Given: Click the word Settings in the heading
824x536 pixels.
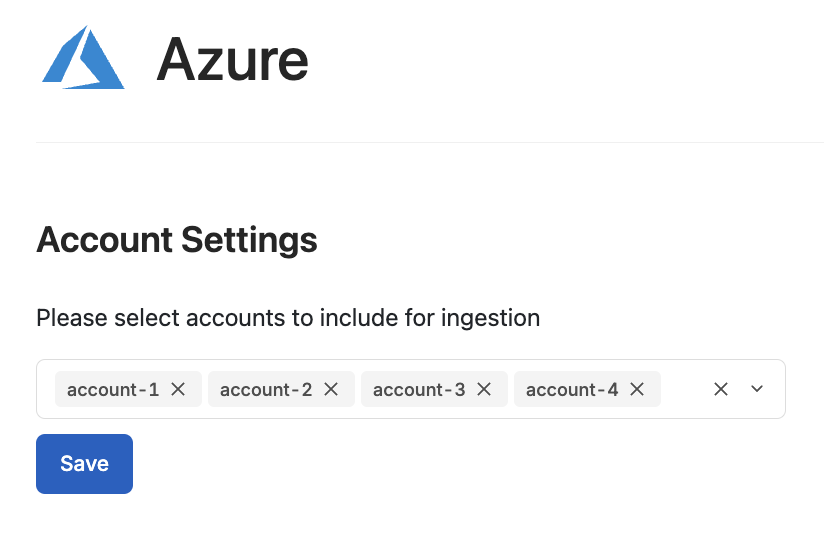Looking at the screenshot, I should coord(249,241).
